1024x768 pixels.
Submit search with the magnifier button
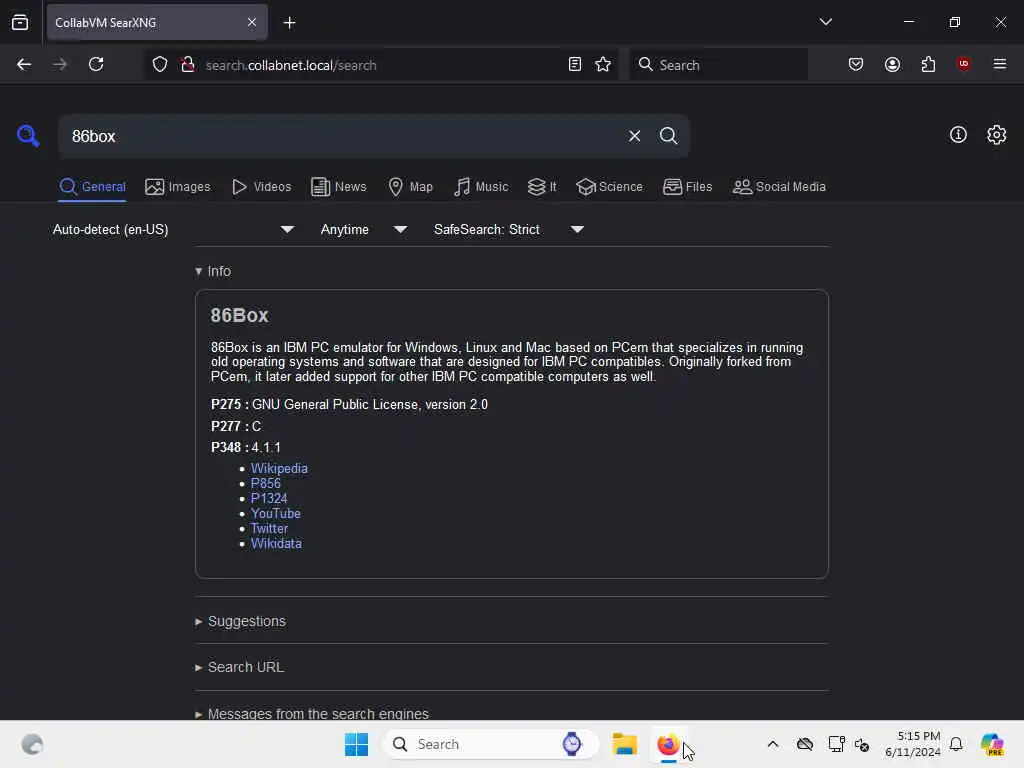(668, 136)
